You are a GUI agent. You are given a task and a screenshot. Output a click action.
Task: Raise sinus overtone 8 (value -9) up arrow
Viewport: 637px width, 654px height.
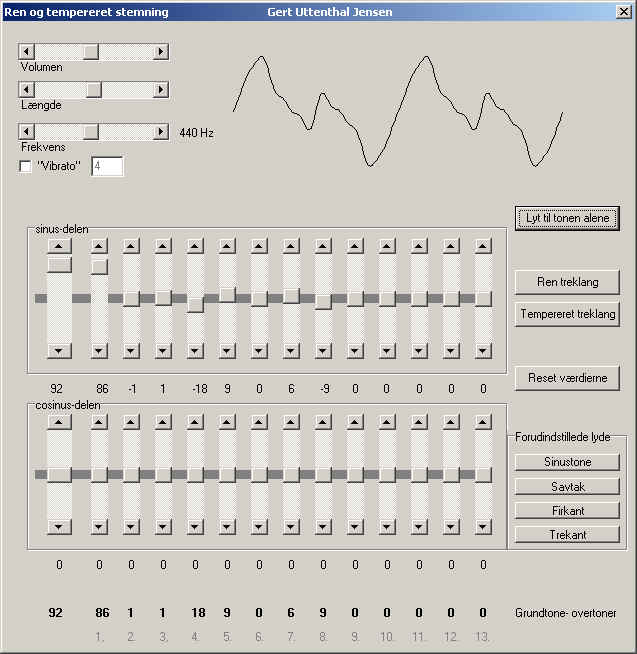click(323, 246)
